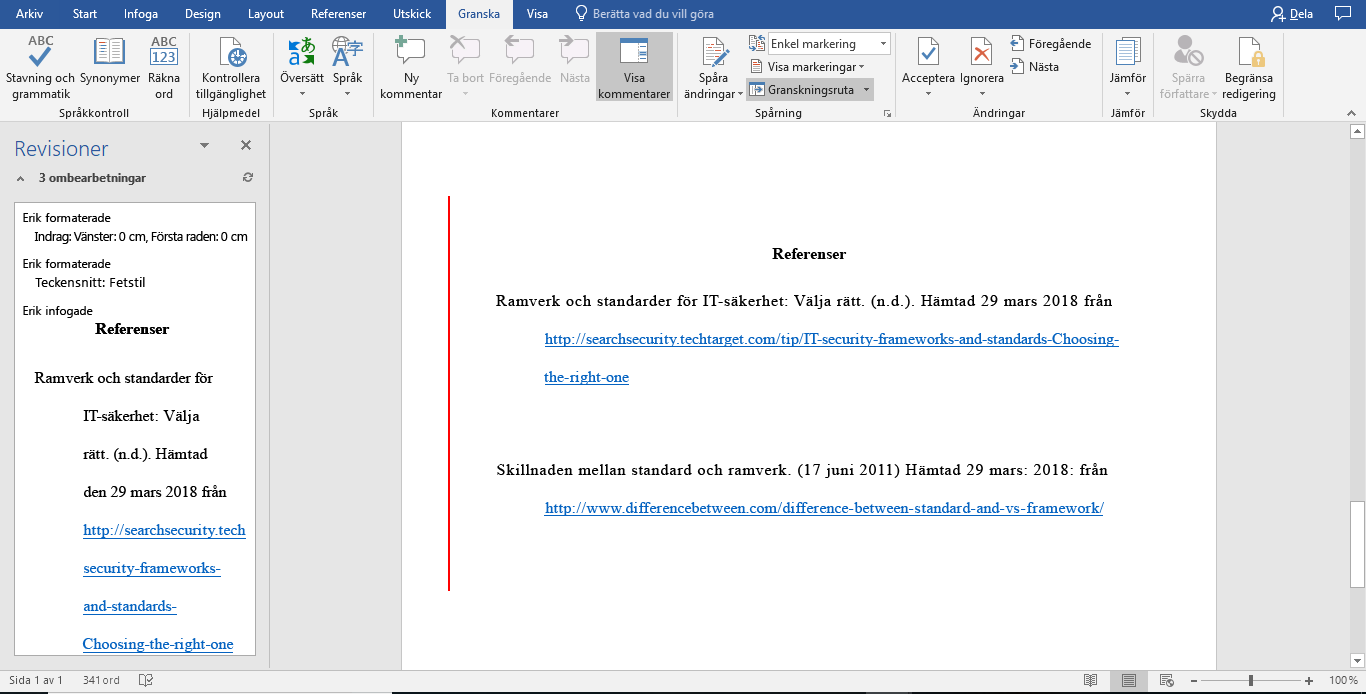Open the Enkel markering dropdown
Viewport: 1366px width, 694px height.
point(828,44)
